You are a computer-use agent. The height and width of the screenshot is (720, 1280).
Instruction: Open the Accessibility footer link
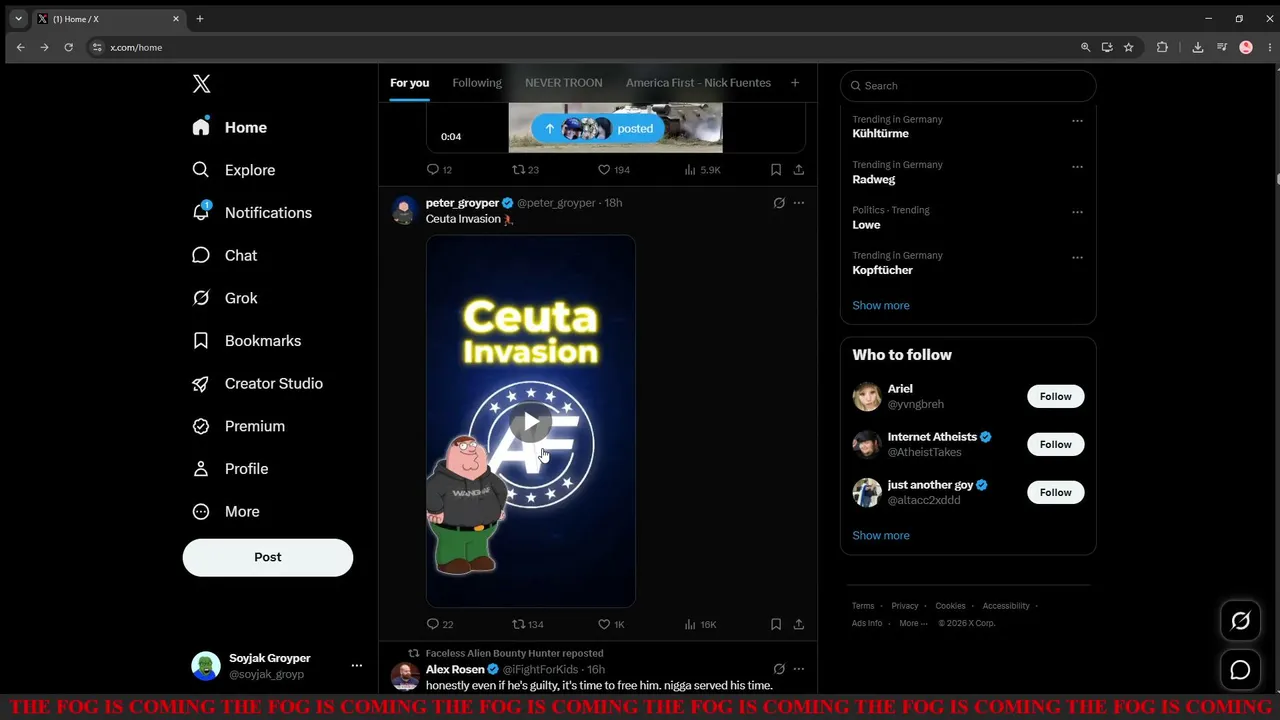tap(1006, 606)
